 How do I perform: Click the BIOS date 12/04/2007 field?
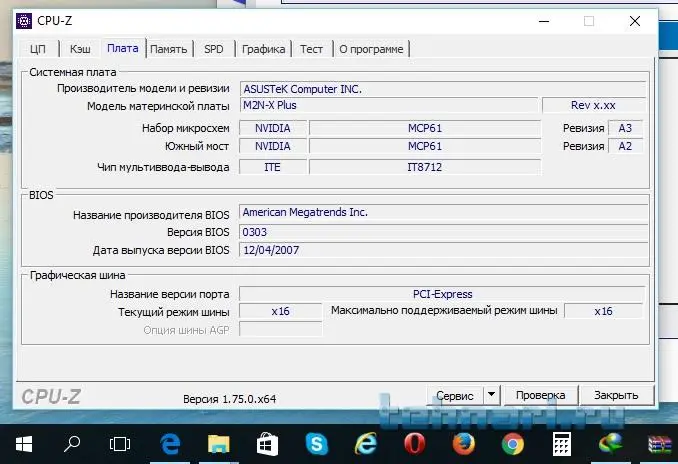(443, 250)
